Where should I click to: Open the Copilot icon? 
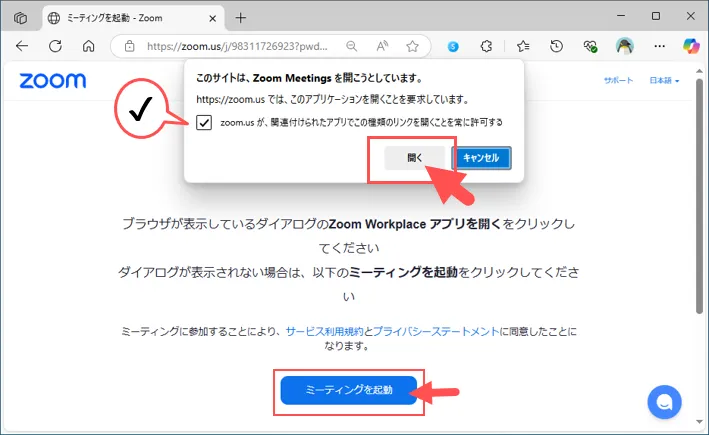(691, 46)
